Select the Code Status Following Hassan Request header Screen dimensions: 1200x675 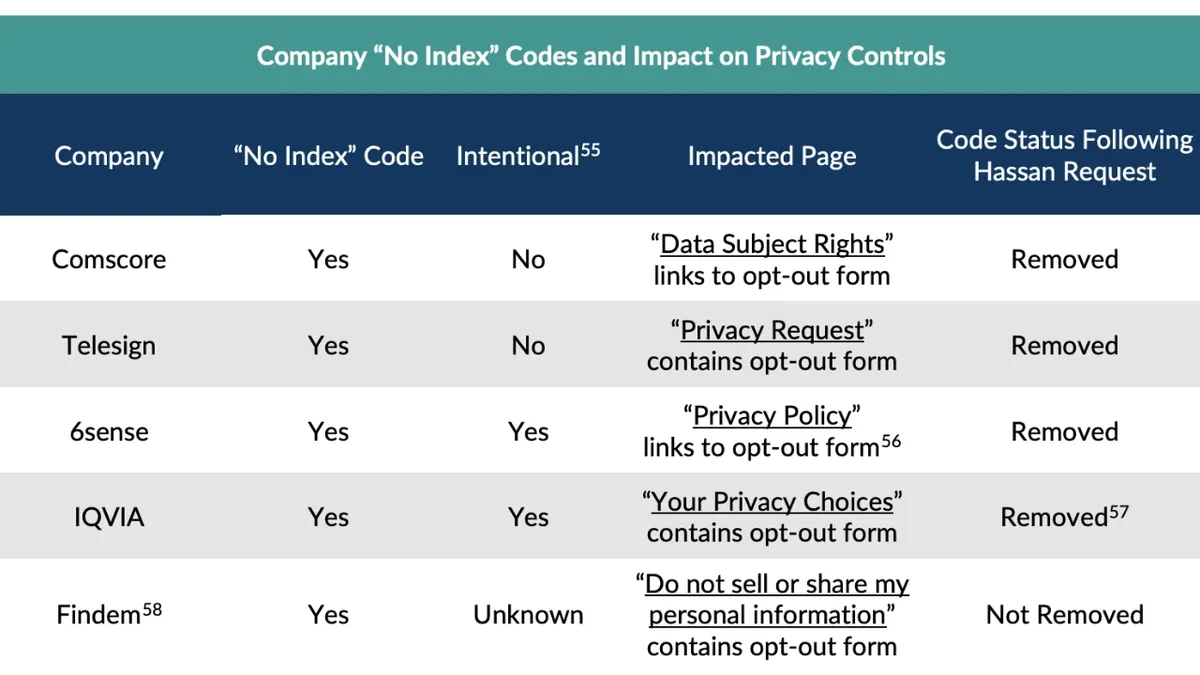1064,156
